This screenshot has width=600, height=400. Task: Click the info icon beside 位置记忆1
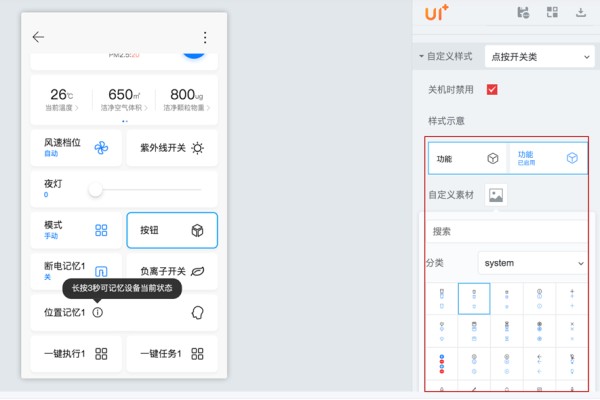(x=97, y=312)
